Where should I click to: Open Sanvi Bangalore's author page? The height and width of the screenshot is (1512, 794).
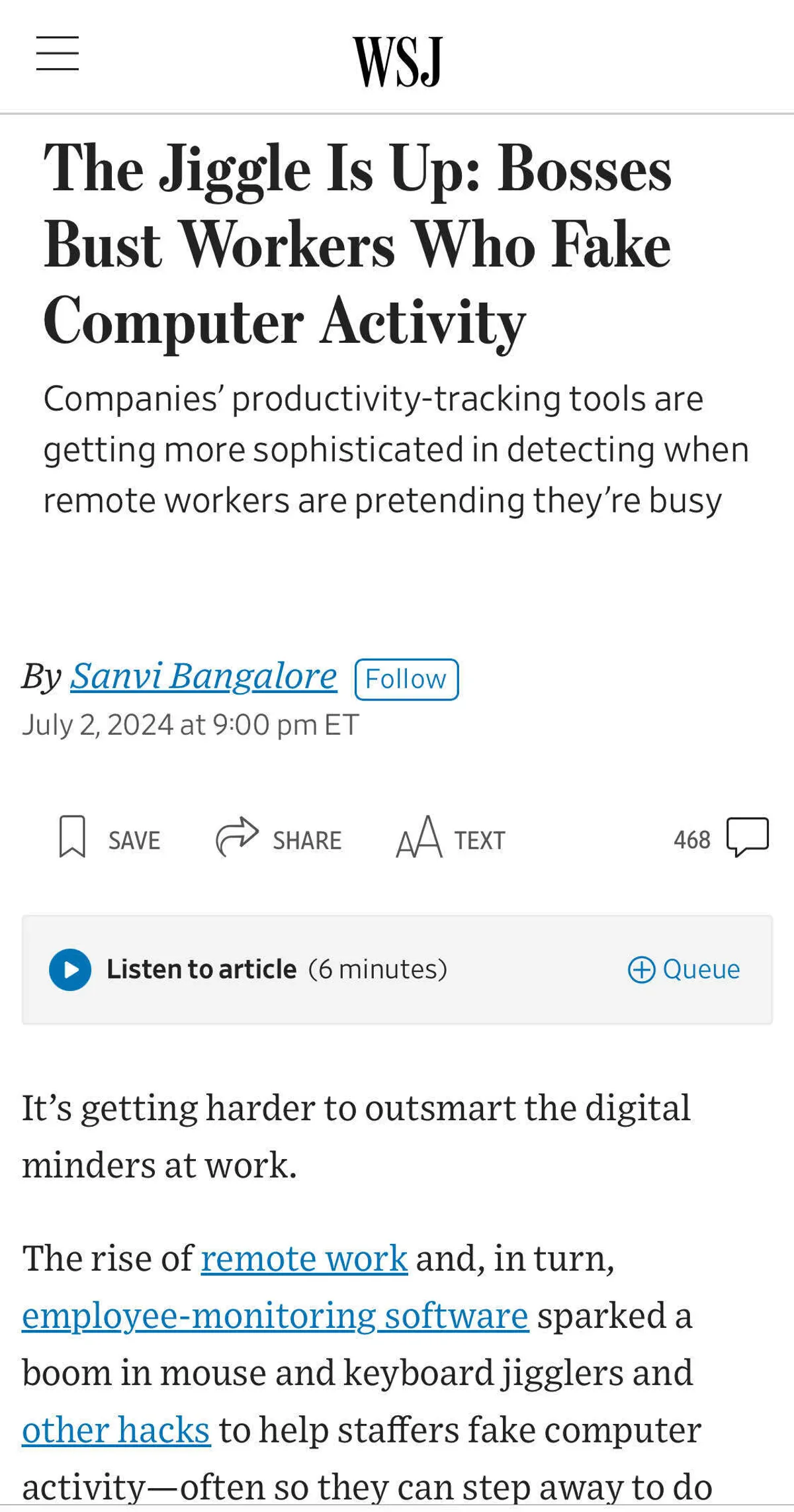pyautogui.click(x=203, y=676)
